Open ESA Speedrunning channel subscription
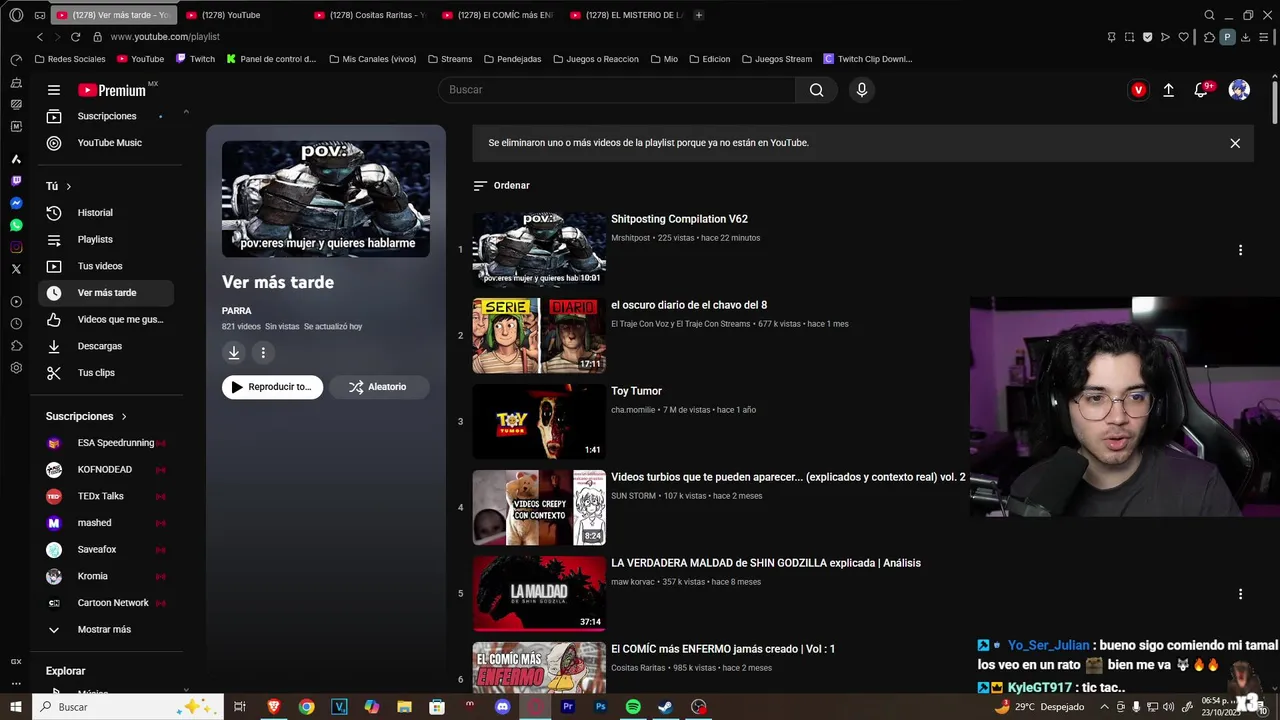Screen dimensions: 1280x720 click(106, 443)
